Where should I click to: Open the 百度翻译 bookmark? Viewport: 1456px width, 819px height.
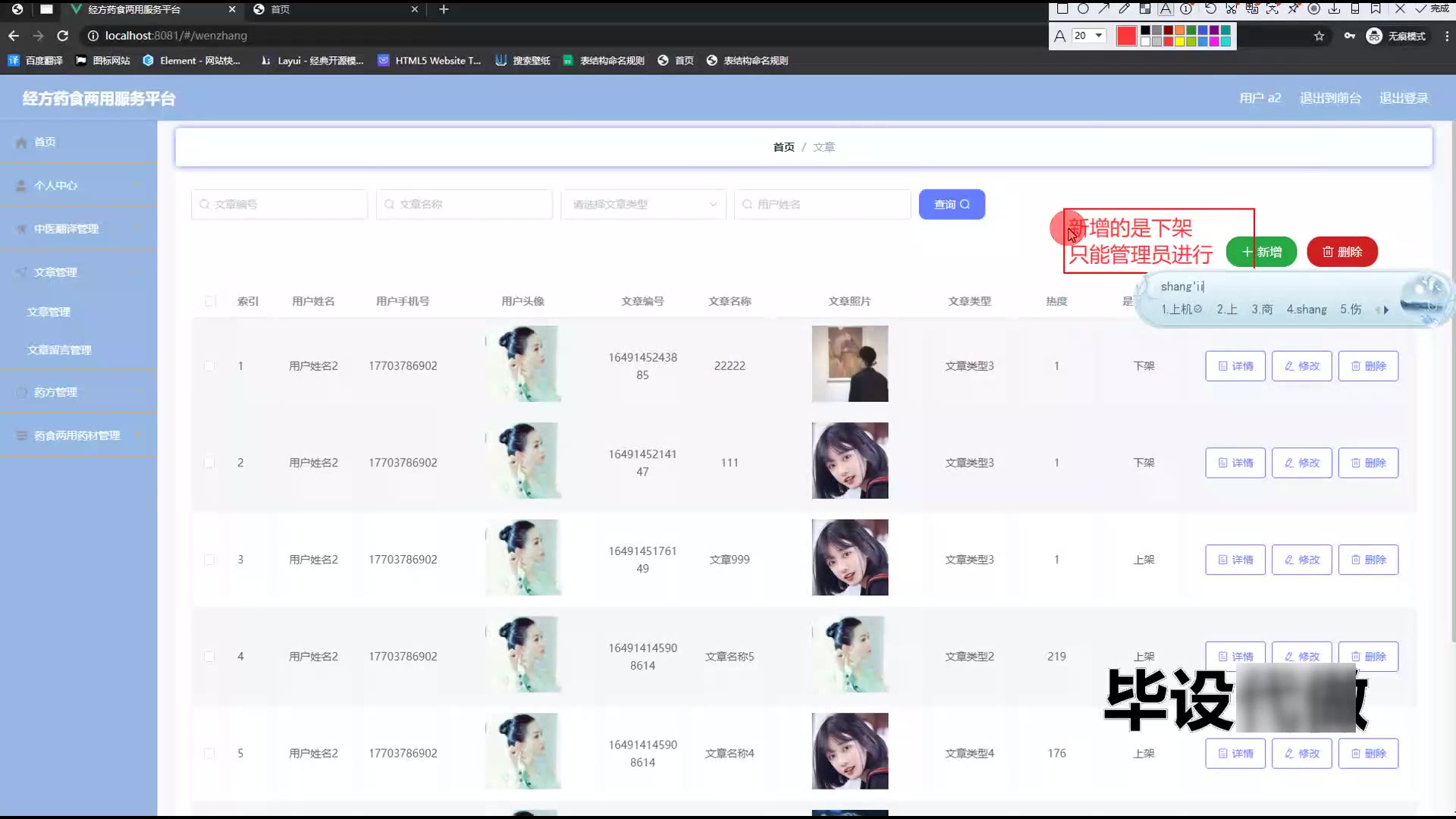(36, 61)
